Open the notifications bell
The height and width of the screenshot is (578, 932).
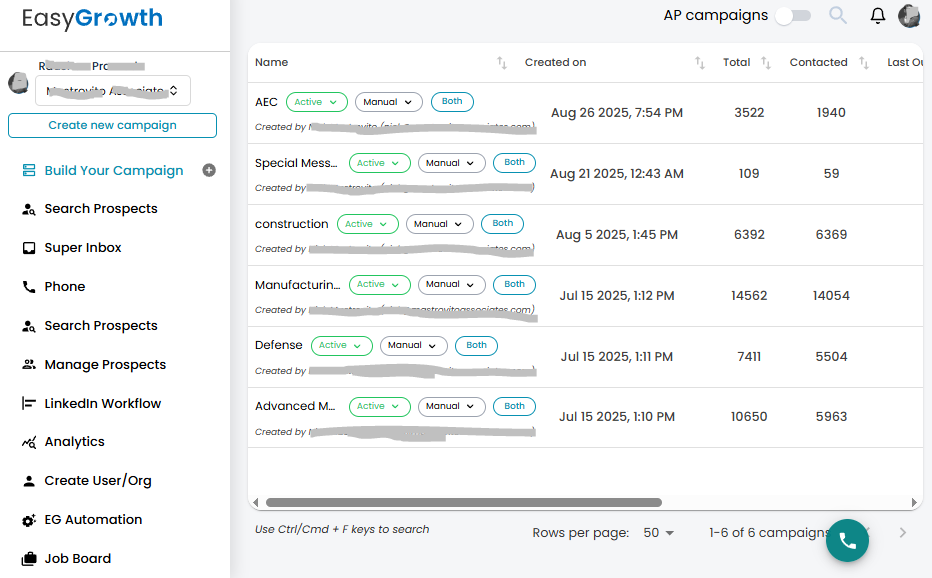pos(877,15)
